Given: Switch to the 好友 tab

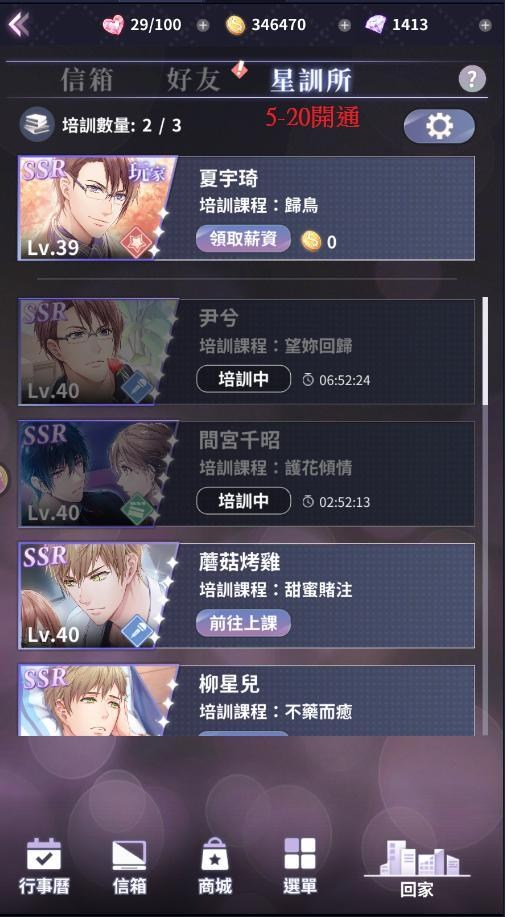Looking at the screenshot, I should (193, 80).
